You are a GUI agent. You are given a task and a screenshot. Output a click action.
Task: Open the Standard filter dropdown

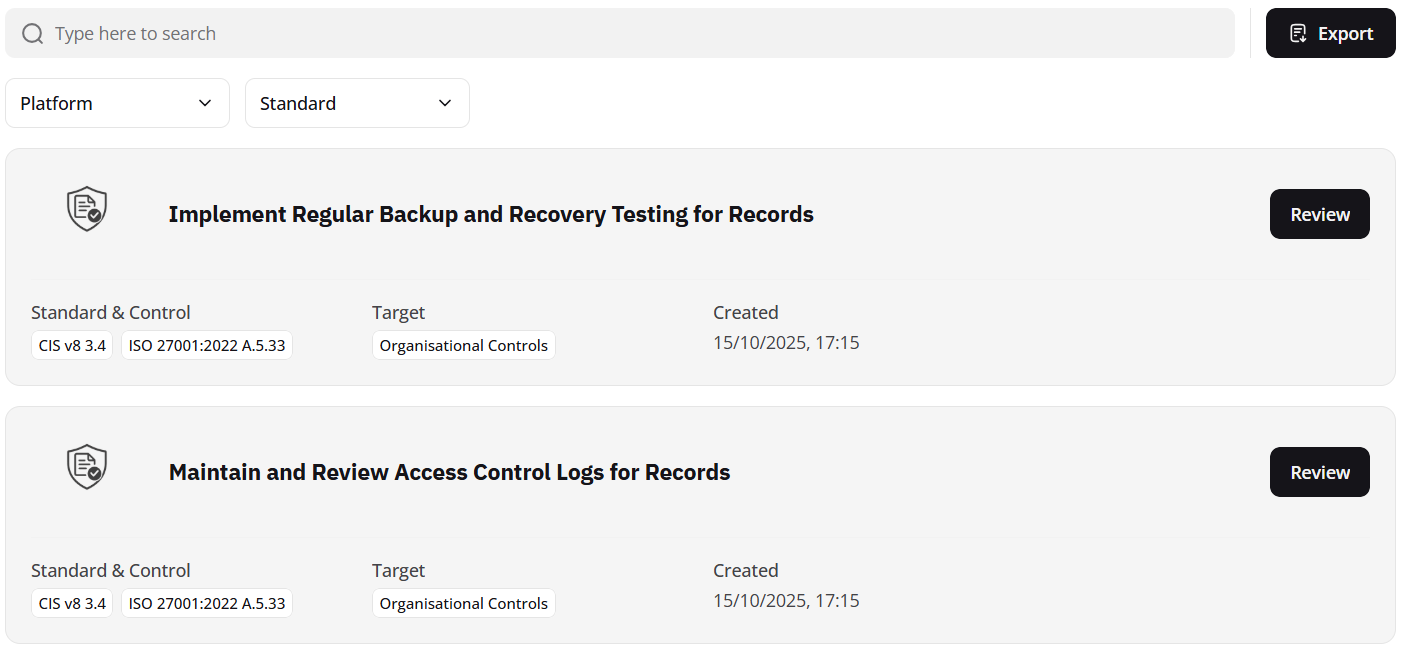357,103
